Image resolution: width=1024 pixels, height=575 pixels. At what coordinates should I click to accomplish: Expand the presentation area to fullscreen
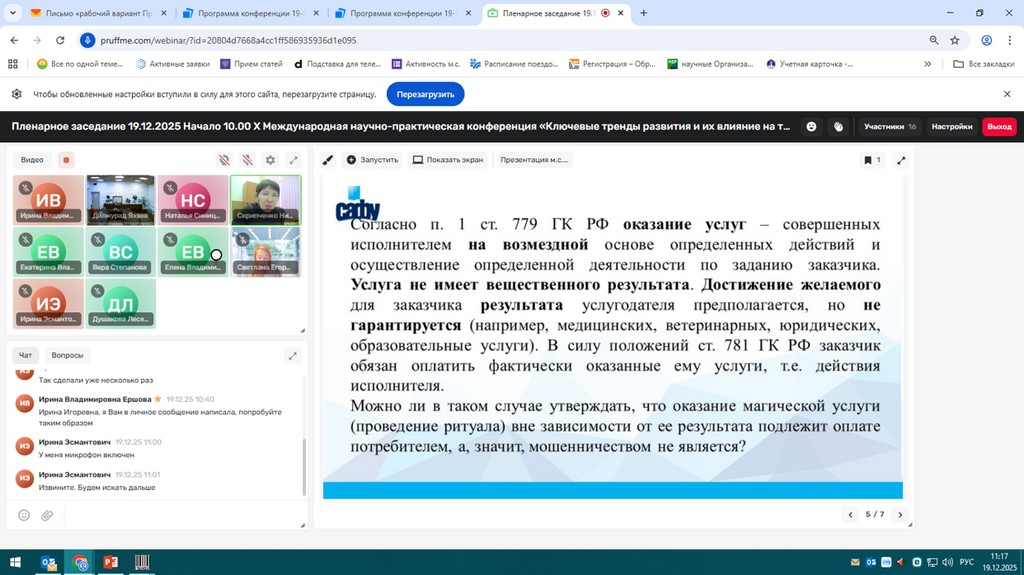(901, 160)
